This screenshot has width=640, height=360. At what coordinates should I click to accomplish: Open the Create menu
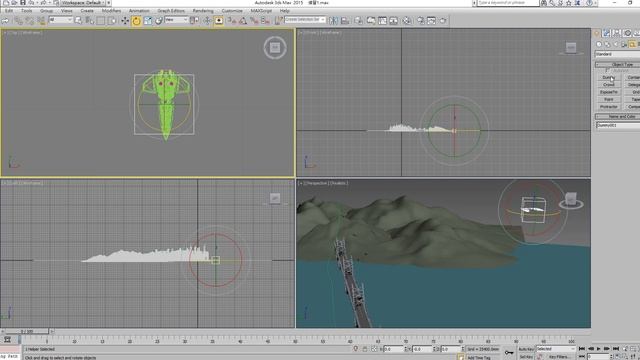click(87, 11)
